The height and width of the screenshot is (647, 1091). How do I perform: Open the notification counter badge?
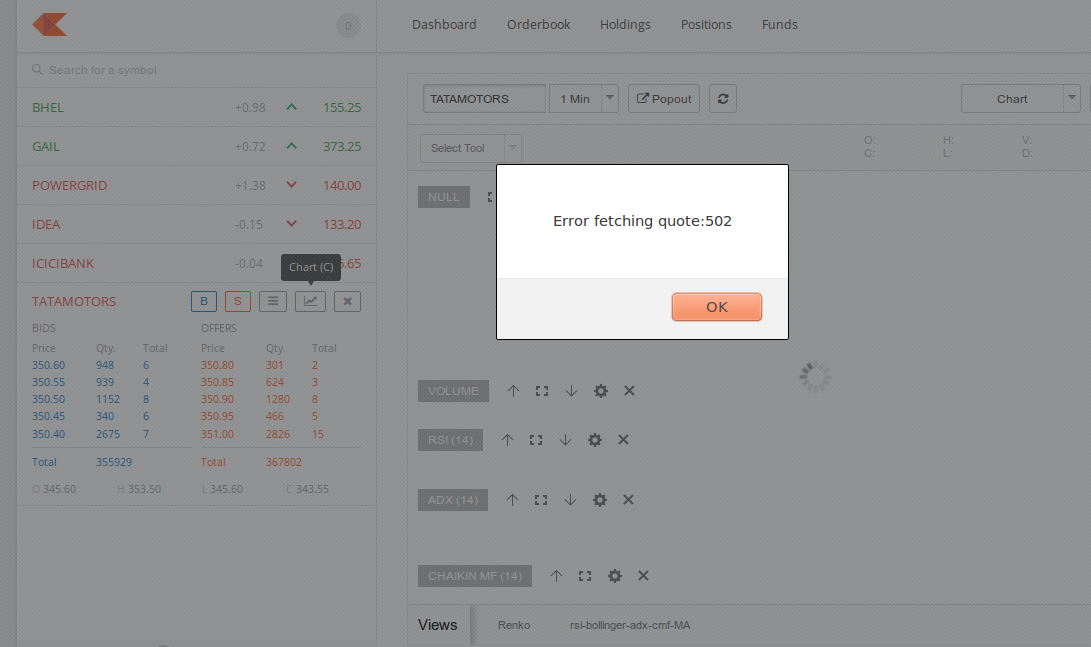[x=348, y=26]
